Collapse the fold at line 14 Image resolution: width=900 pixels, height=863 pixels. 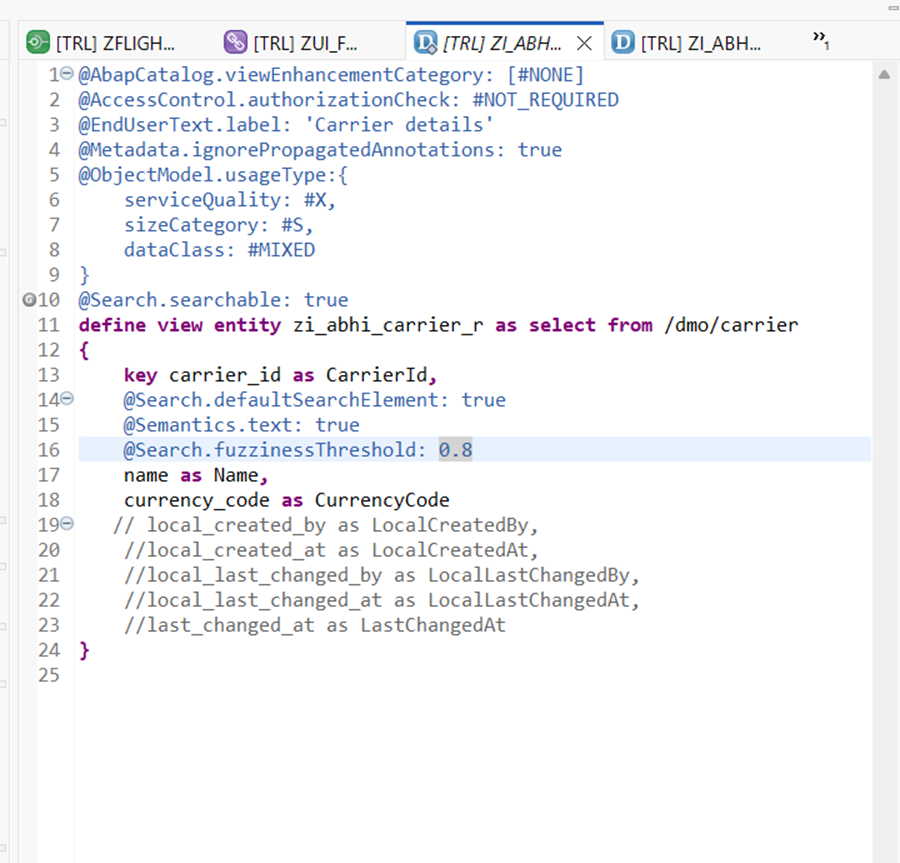[x=67, y=399]
